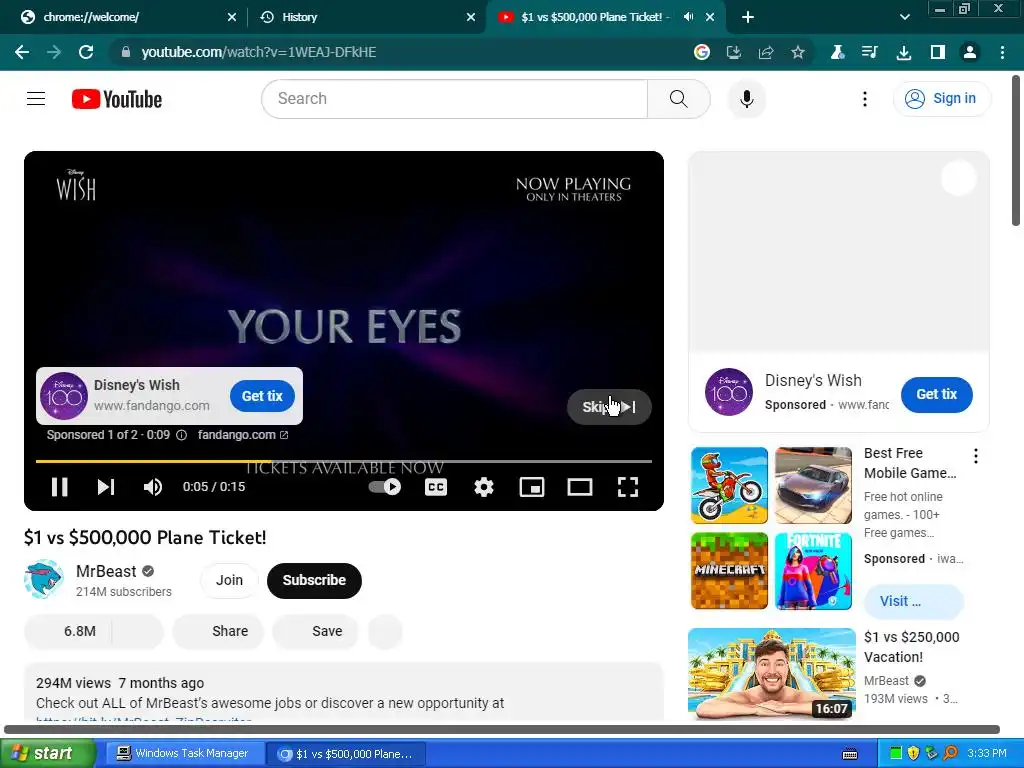Viewport: 1024px width, 768px height.
Task: Save video to playlist
Action: point(315,632)
